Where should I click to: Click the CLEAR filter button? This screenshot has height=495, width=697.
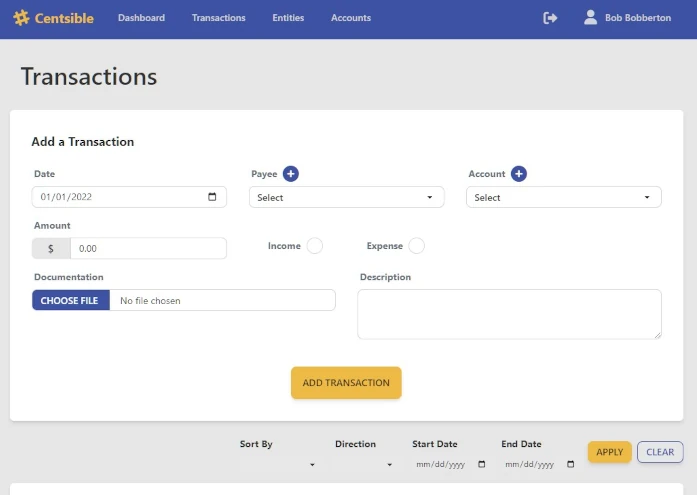click(660, 452)
